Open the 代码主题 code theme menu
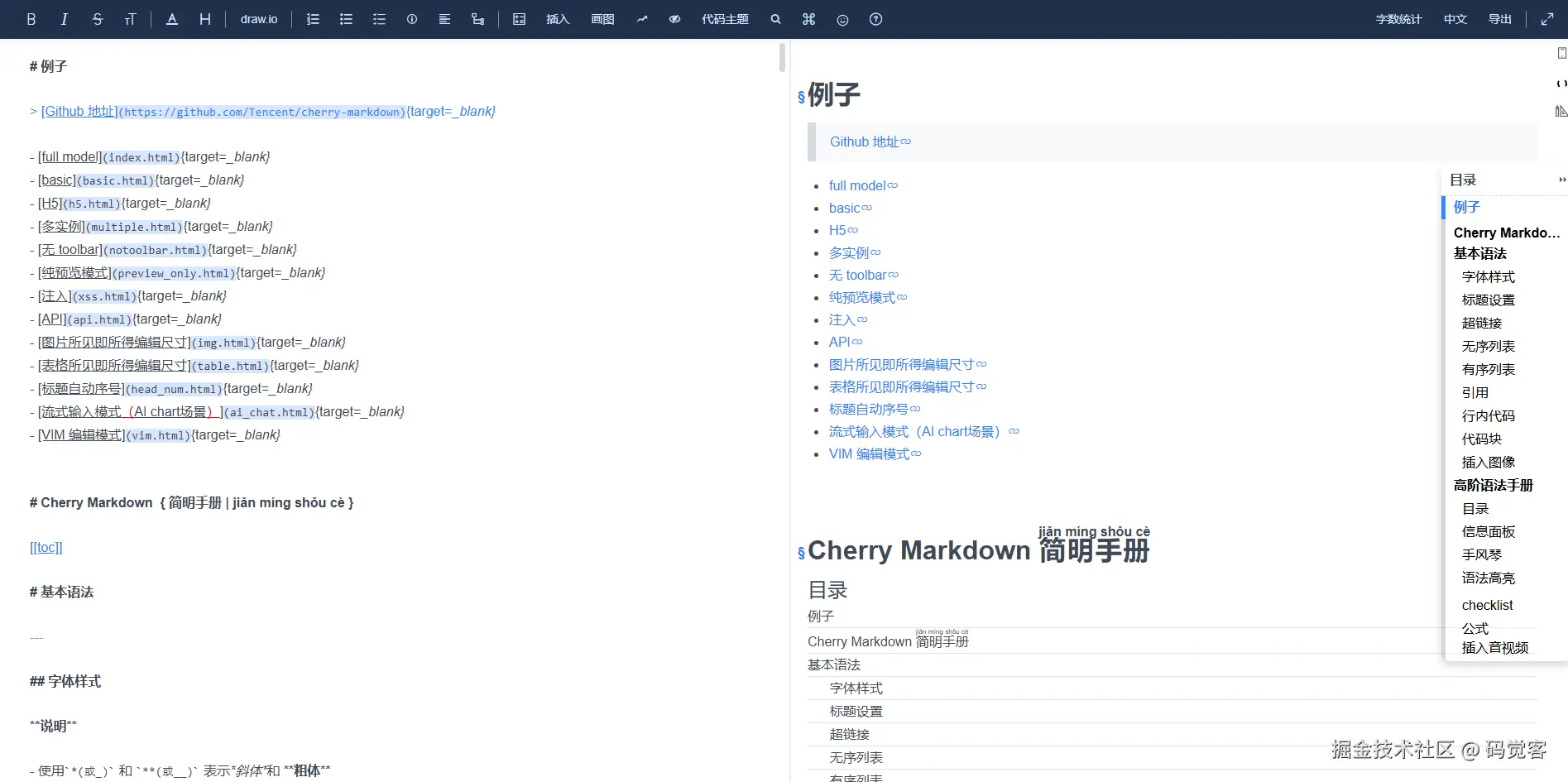 725,19
